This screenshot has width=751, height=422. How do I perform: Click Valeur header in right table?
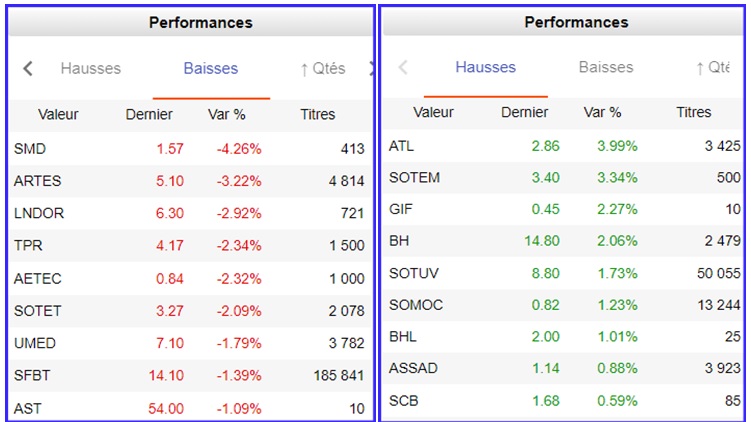coord(433,113)
